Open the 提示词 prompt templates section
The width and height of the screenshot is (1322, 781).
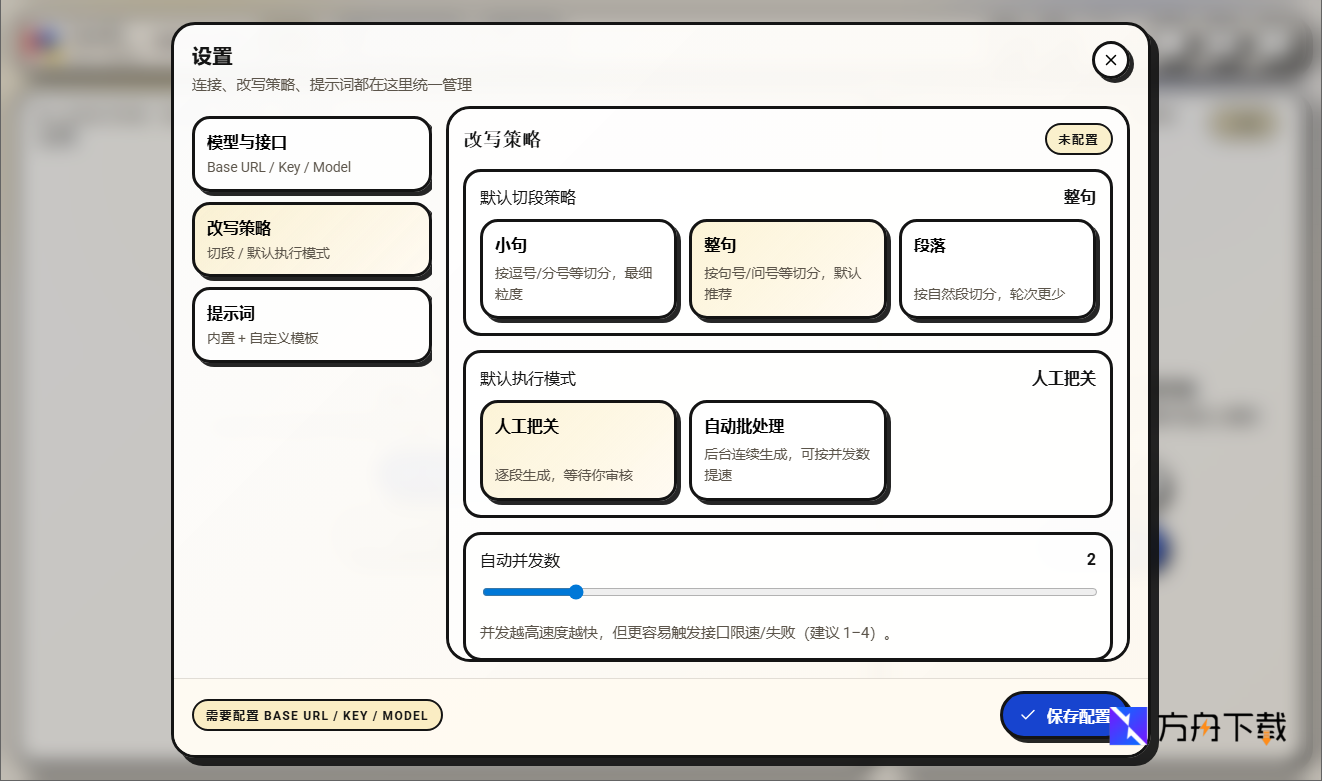coord(311,324)
